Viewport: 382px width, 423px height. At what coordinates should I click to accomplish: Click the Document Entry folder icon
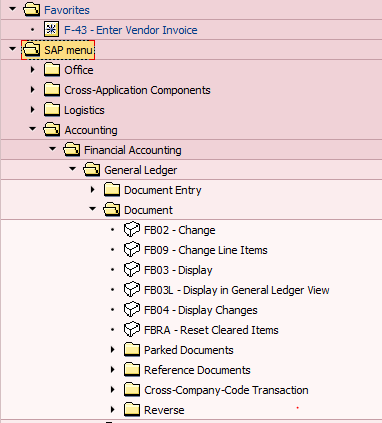tap(112, 190)
